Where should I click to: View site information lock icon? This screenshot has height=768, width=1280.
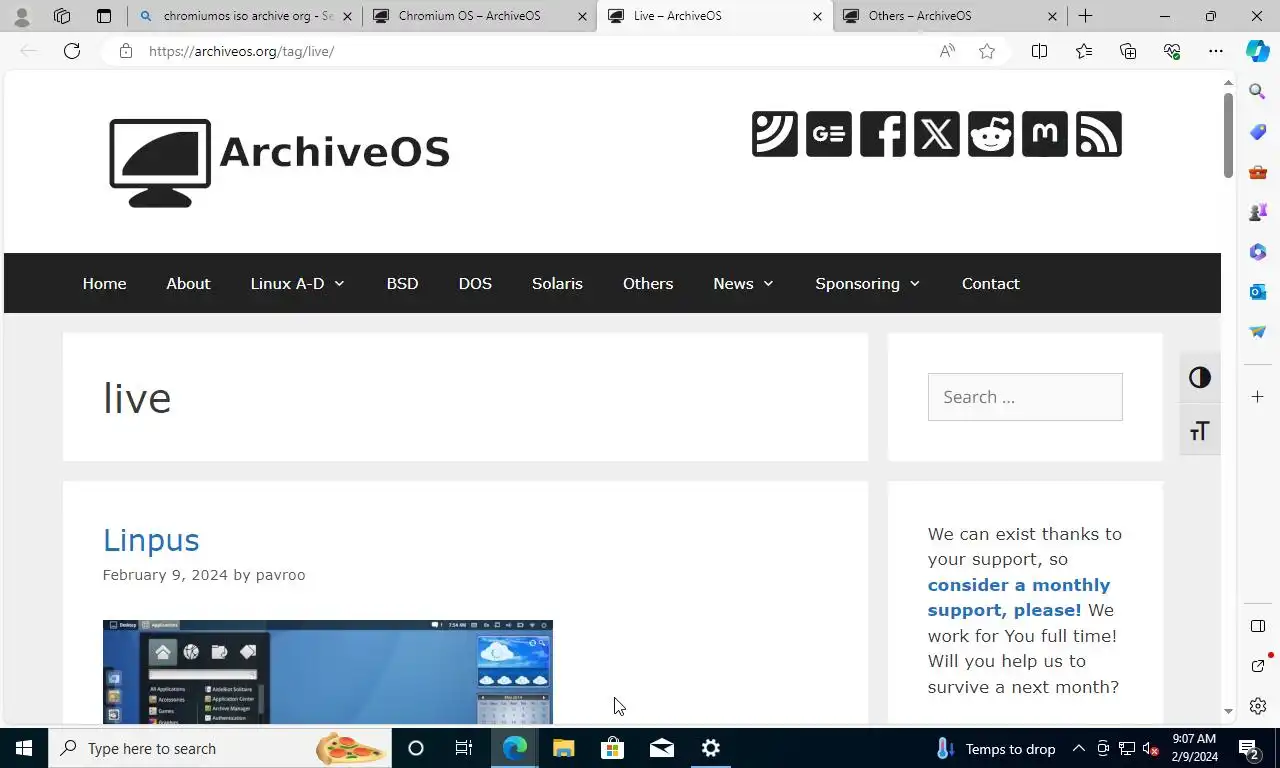coord(126,51)
